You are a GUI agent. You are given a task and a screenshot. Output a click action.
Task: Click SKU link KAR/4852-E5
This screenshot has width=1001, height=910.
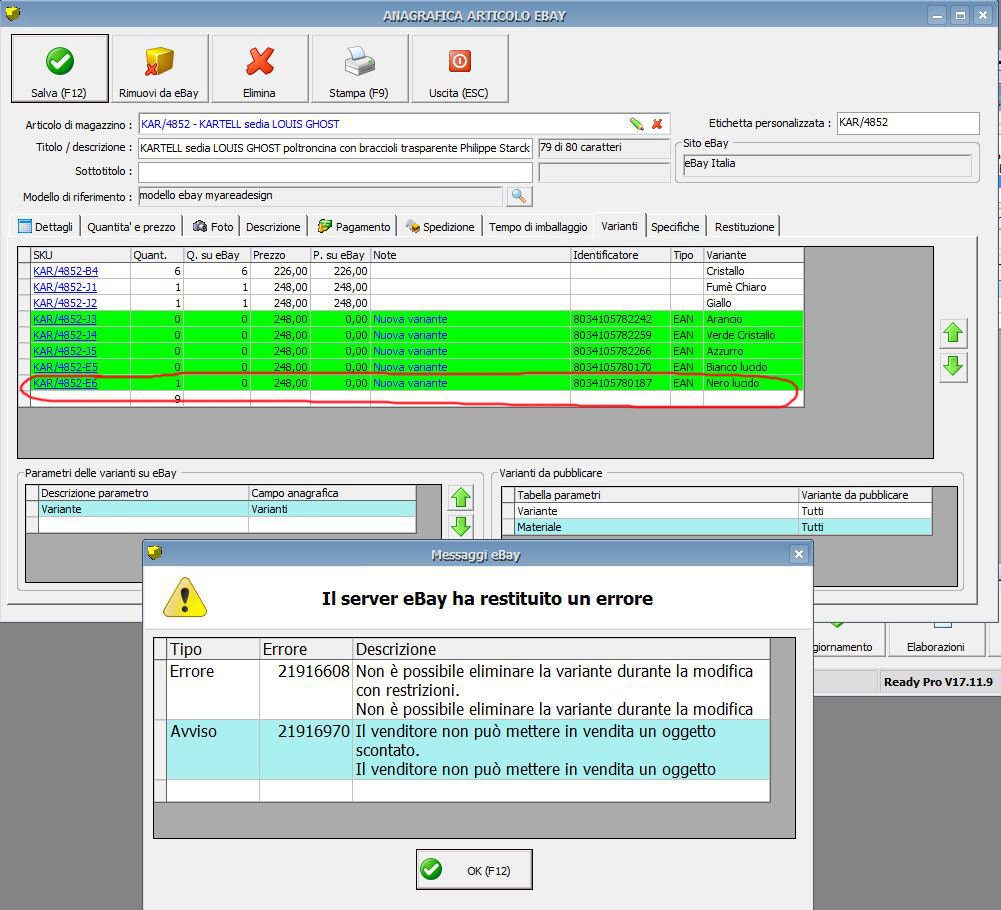pyautogui.click(x=65, y=367)
